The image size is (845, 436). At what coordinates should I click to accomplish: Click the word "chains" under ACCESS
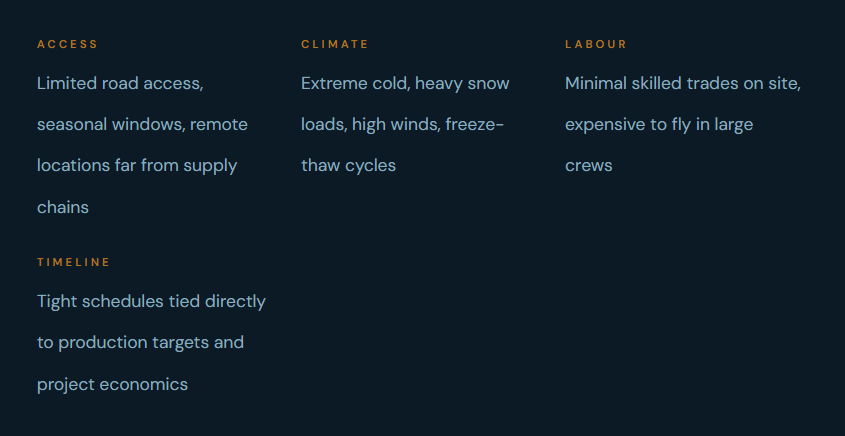point(63,207)
